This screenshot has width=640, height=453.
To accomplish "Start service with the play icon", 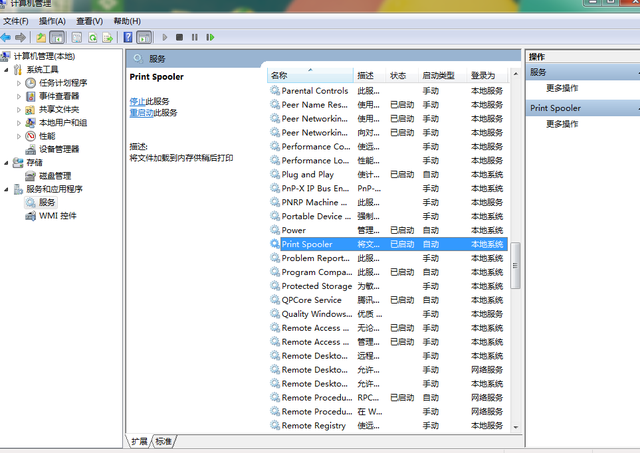I will pos(165,38).
